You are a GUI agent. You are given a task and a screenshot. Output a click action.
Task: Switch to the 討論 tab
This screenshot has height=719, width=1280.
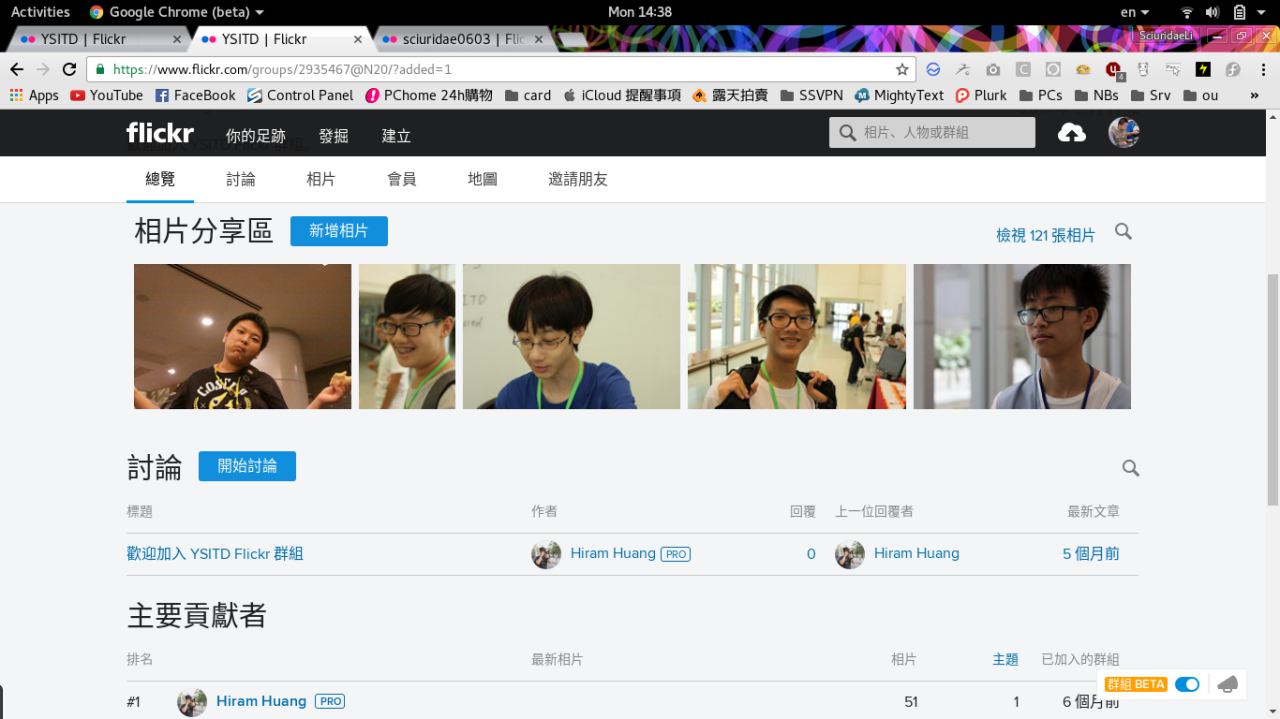point(240,179)
